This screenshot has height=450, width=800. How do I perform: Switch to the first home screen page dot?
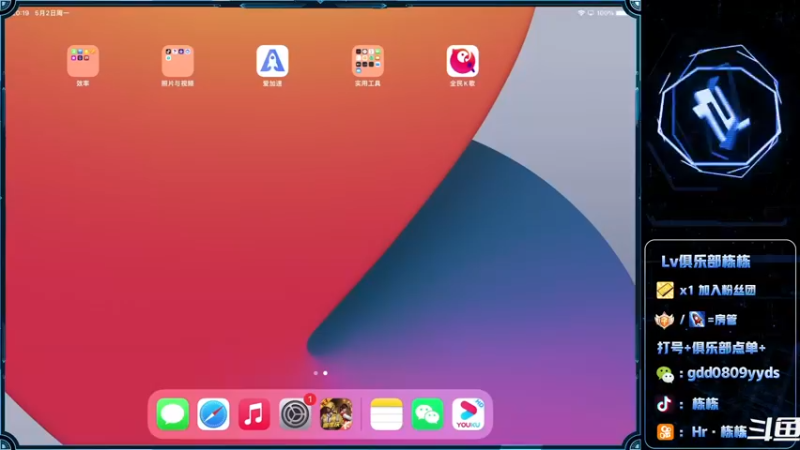[x=316, y=373]
